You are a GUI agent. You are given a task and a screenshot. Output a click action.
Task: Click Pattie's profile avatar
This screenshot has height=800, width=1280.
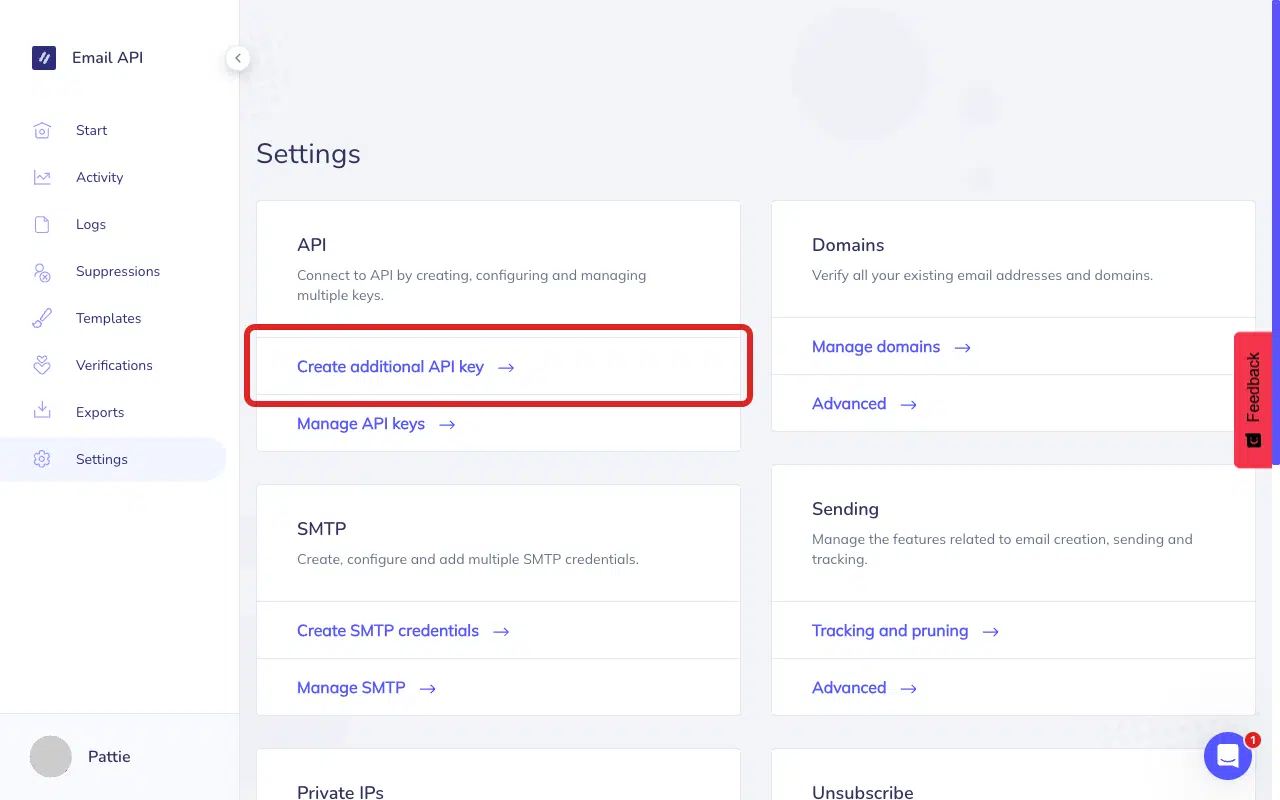[x=51, y=757]
